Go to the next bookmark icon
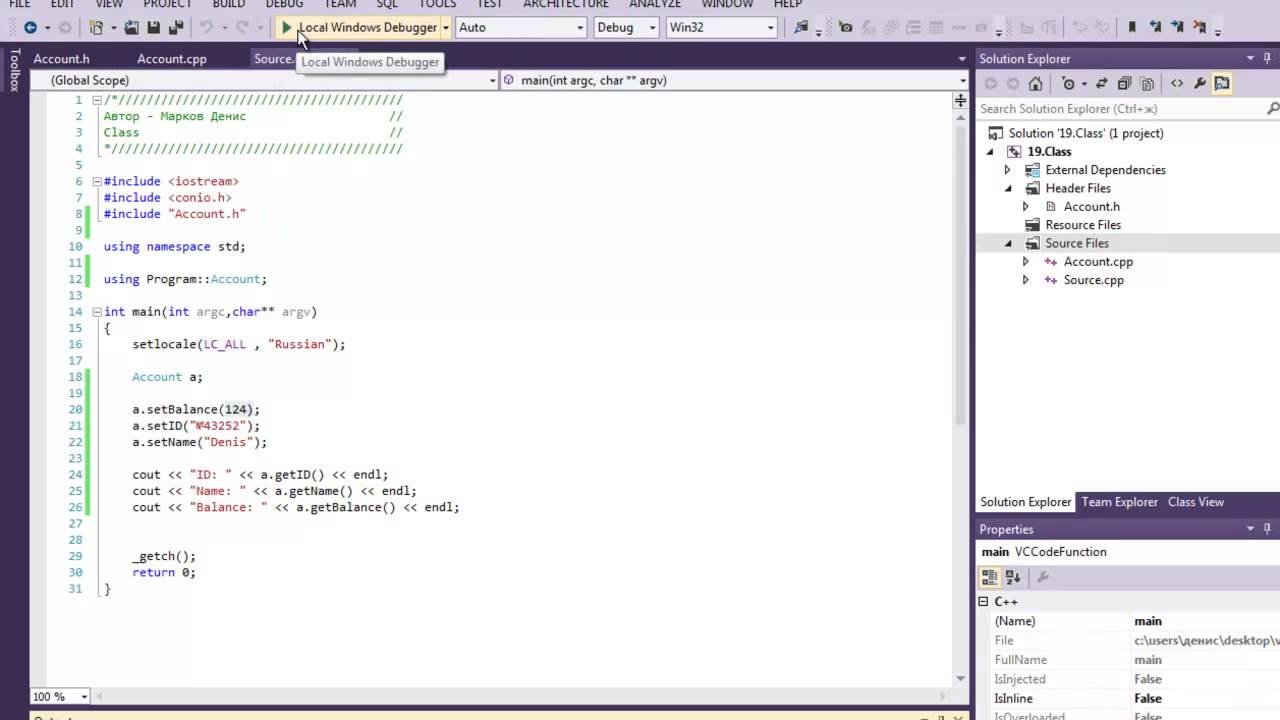Viewport: 1280px width, 720px height. [x=1178, y=28]
